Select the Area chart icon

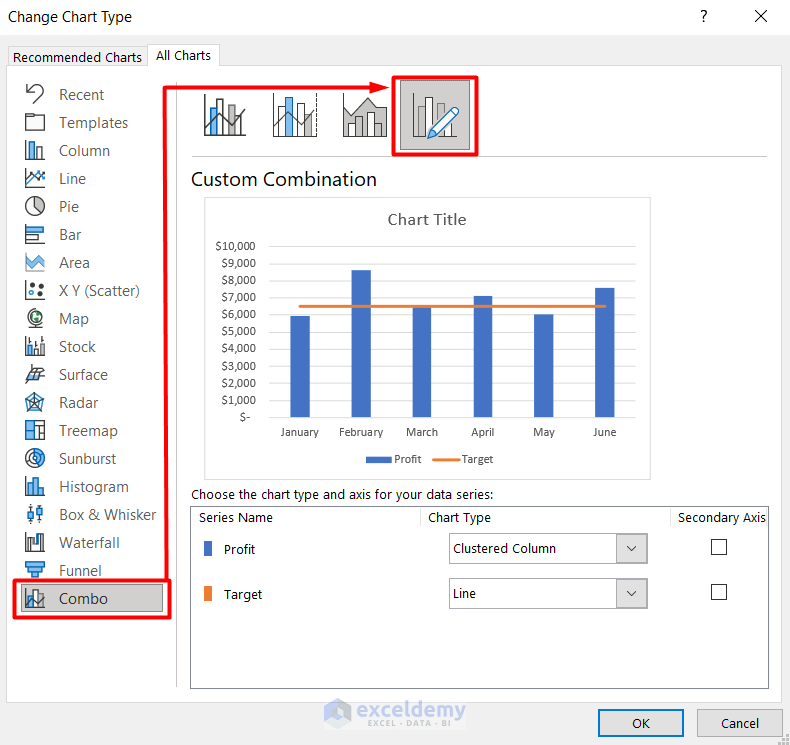click(35, 262)
